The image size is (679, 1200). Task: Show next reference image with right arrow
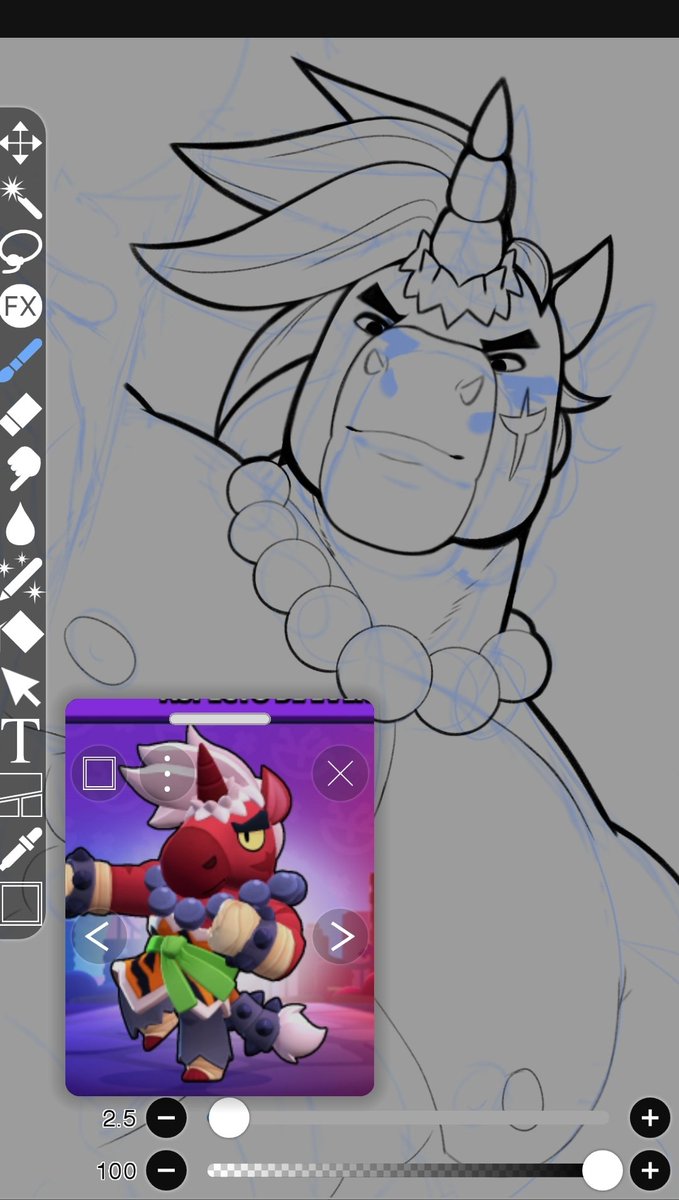pos(340,937)
